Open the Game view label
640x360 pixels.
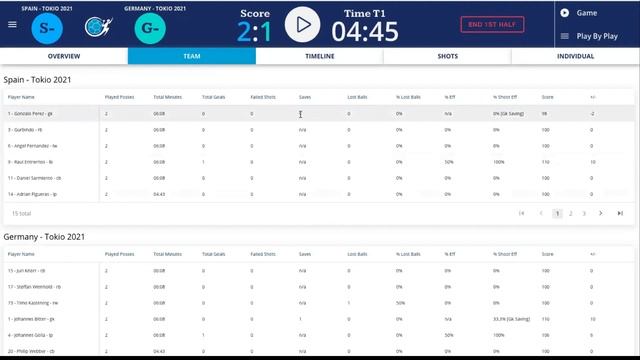click(587, 13)
